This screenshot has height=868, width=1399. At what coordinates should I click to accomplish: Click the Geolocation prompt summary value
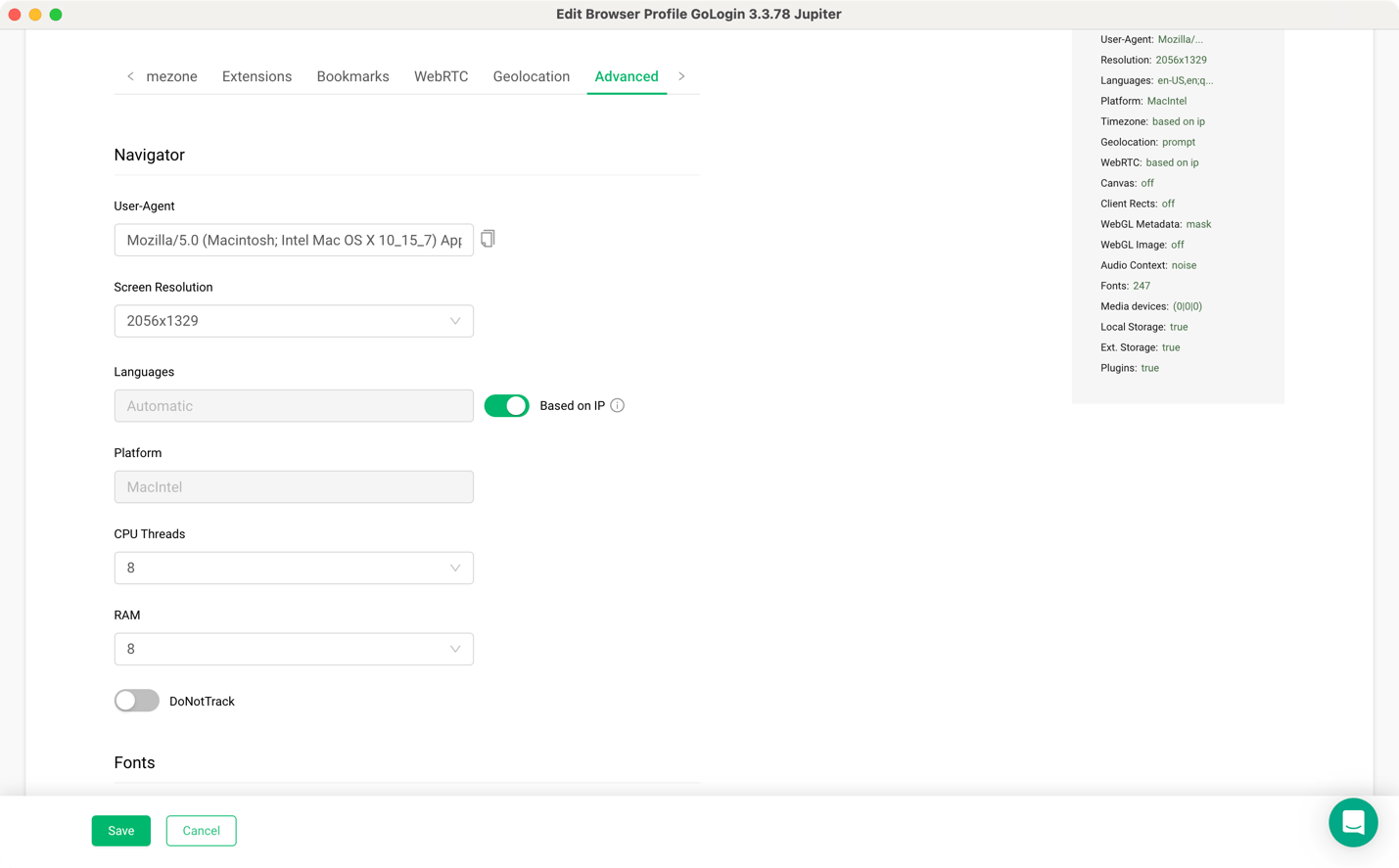click(1179, 142)
